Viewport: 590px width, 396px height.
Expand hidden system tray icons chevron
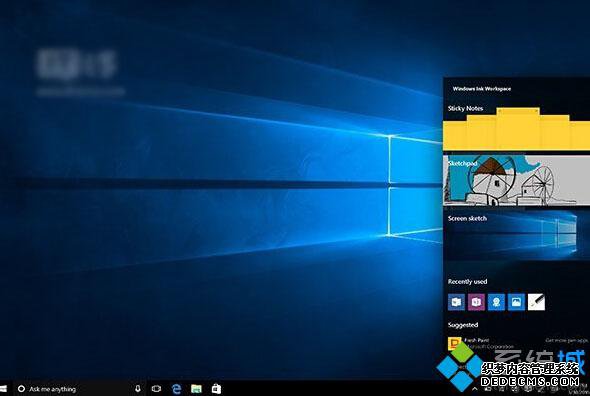pyautogui.click(x=475, y=389)
